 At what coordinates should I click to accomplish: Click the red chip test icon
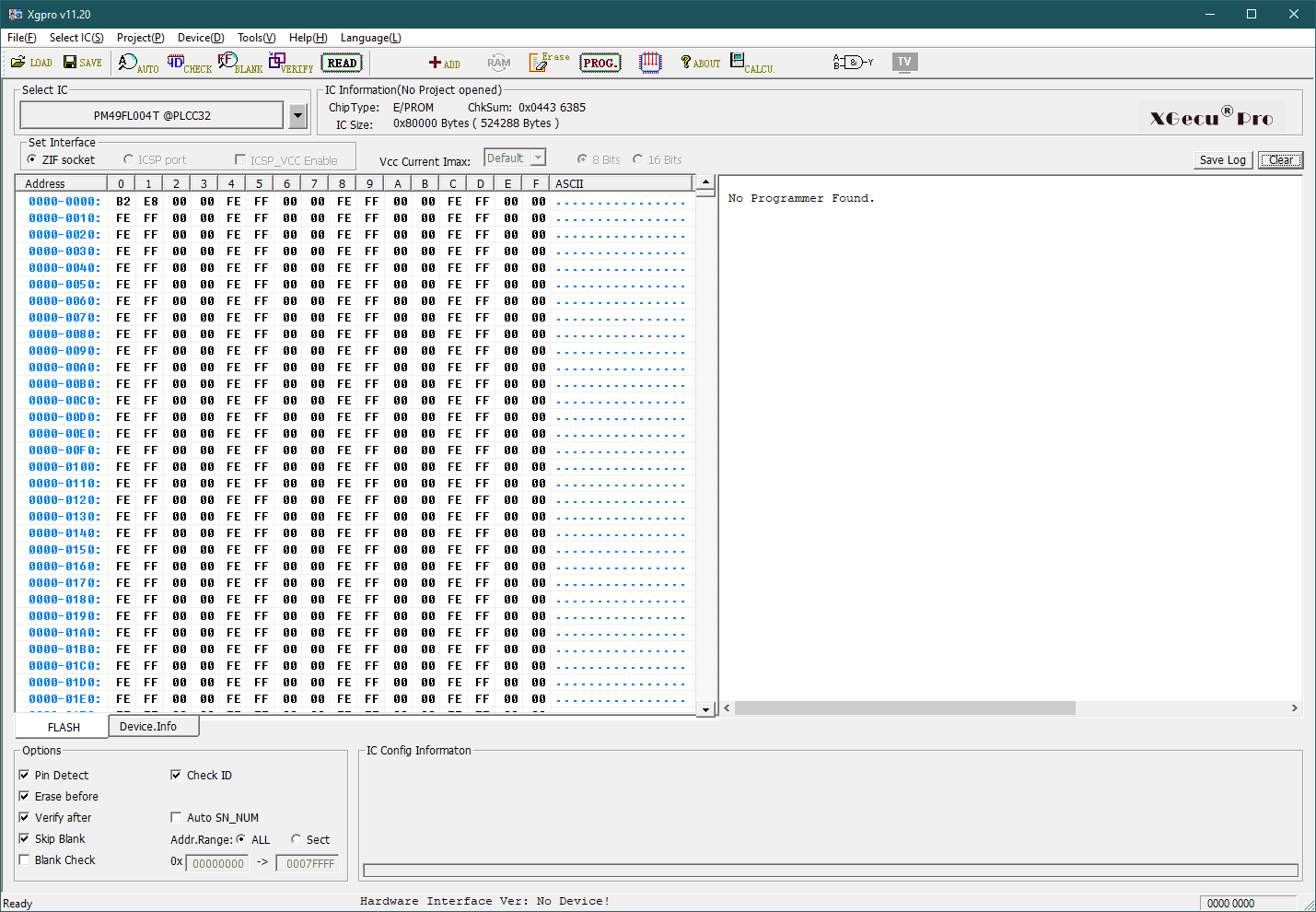click(x=650, y=62)
